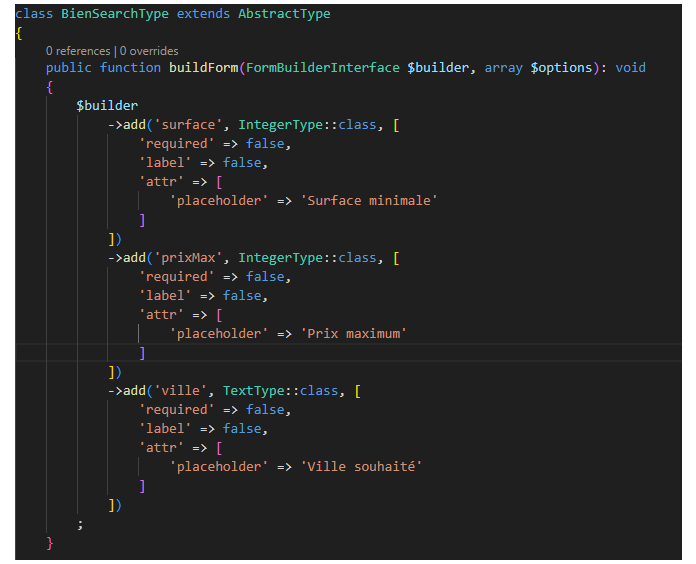The height and width of the screenshot is (564, 696).
Task: Click IntegerType in the prixMax add call
Action: (281, 258)
